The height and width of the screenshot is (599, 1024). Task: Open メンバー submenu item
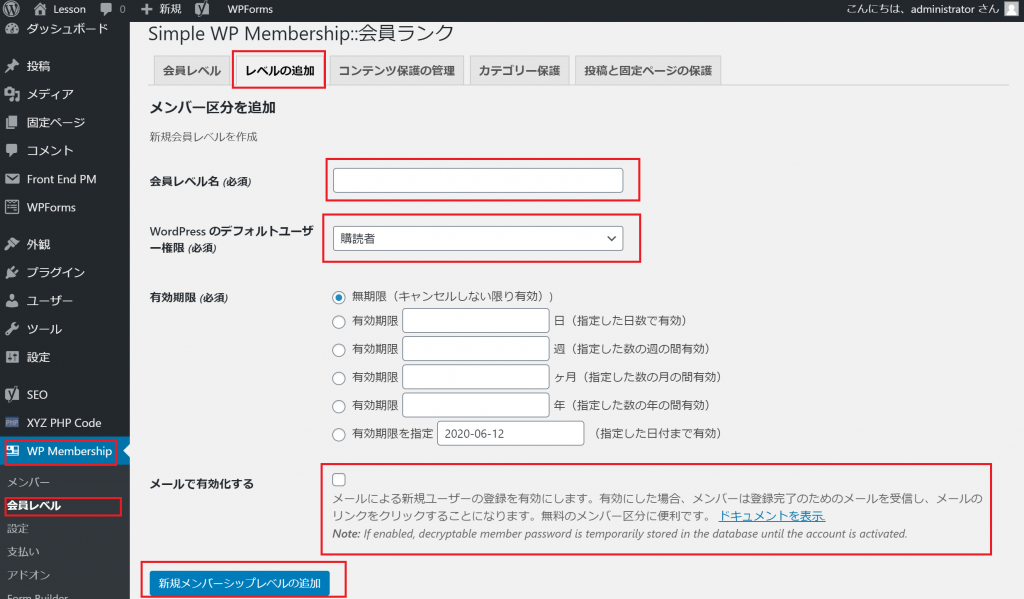tap(28, 482)
